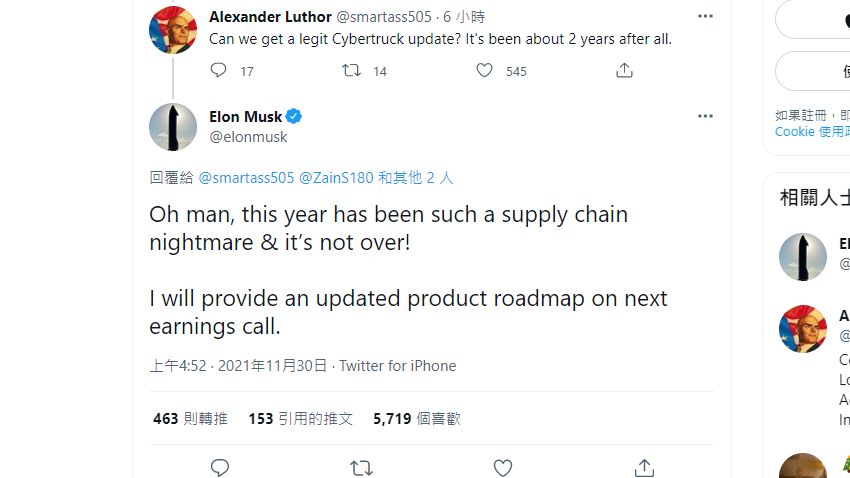Screen dimensions: 850x478
Task: Retweet Alexander Luthor's Cybertruck tweet
Action: (352, 70)
